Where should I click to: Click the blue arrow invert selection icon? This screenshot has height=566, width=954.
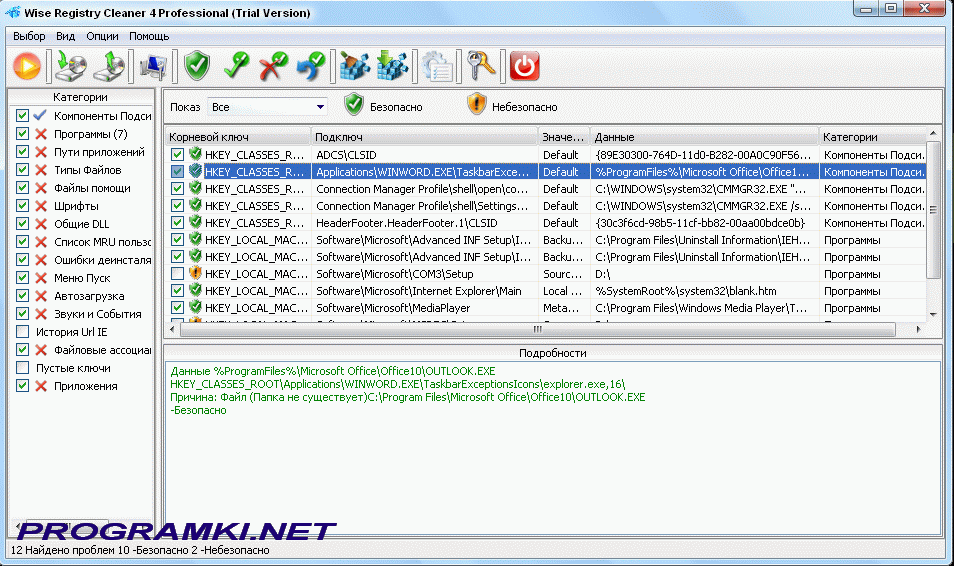click(x=311, y=66)
